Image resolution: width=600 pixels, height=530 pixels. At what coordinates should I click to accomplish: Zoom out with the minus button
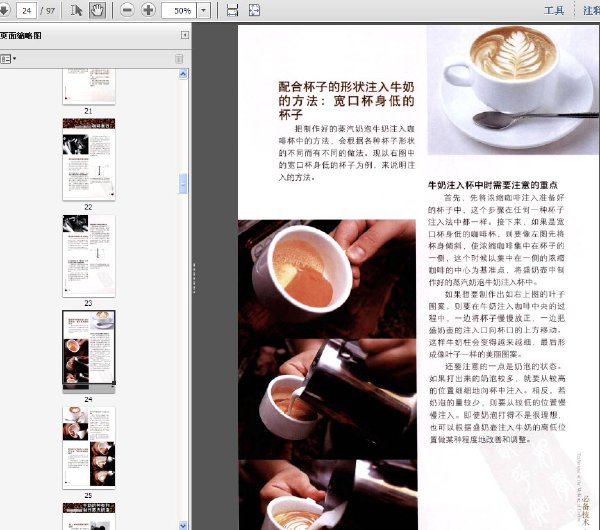[x=127, y=10]
